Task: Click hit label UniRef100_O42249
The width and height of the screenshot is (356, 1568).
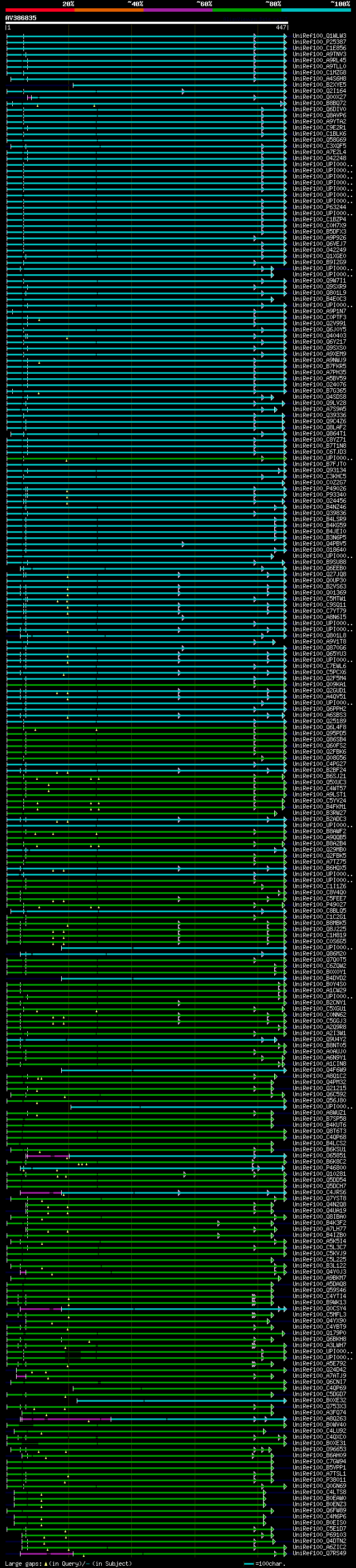Action: tap(319, 250)
